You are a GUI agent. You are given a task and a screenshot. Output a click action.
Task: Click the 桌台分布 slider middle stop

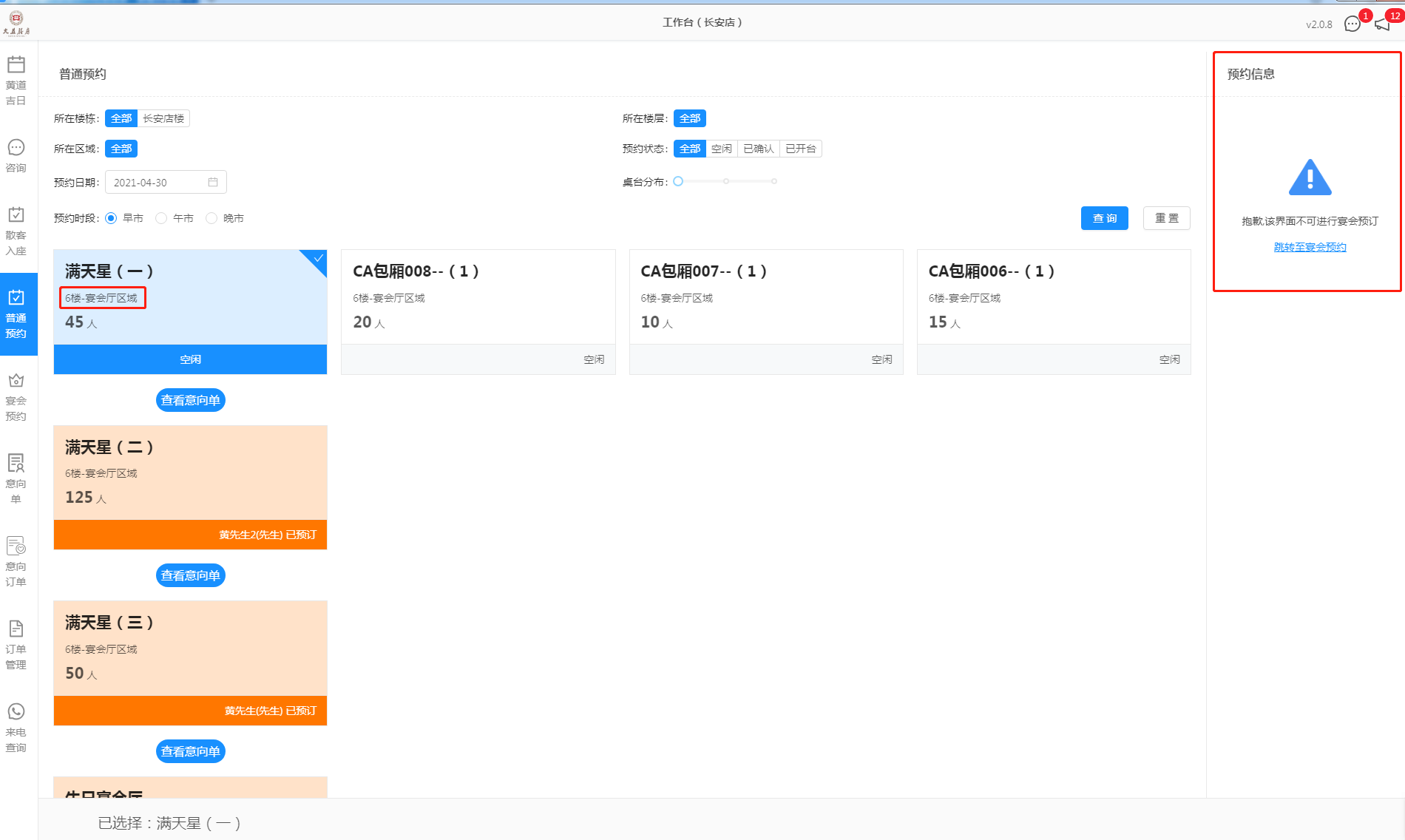[x=726, y=181]
